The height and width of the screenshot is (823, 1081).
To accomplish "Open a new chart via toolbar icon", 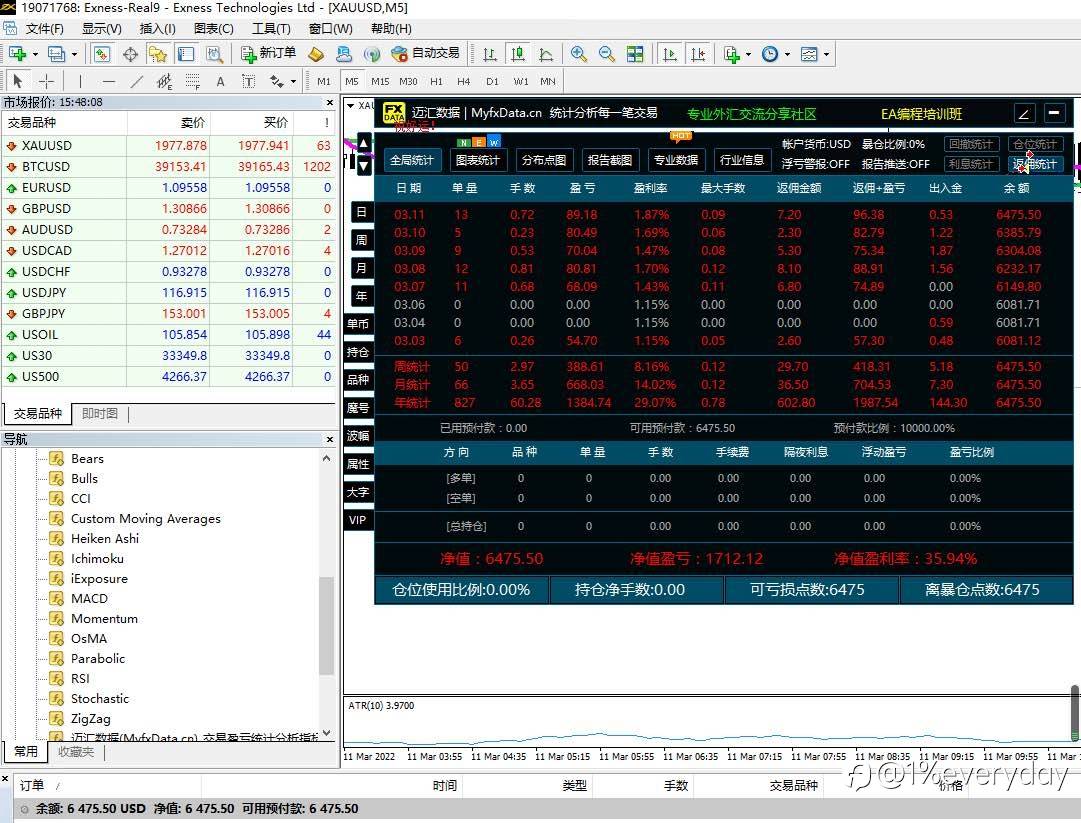I will click(17, 54).
